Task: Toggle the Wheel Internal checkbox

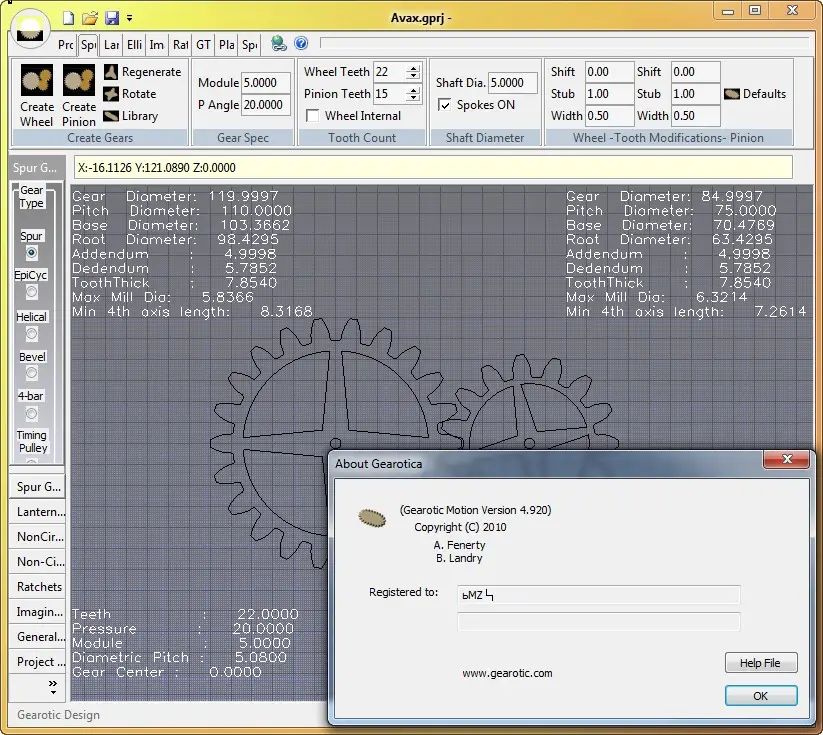Action: tap(312, 116)
